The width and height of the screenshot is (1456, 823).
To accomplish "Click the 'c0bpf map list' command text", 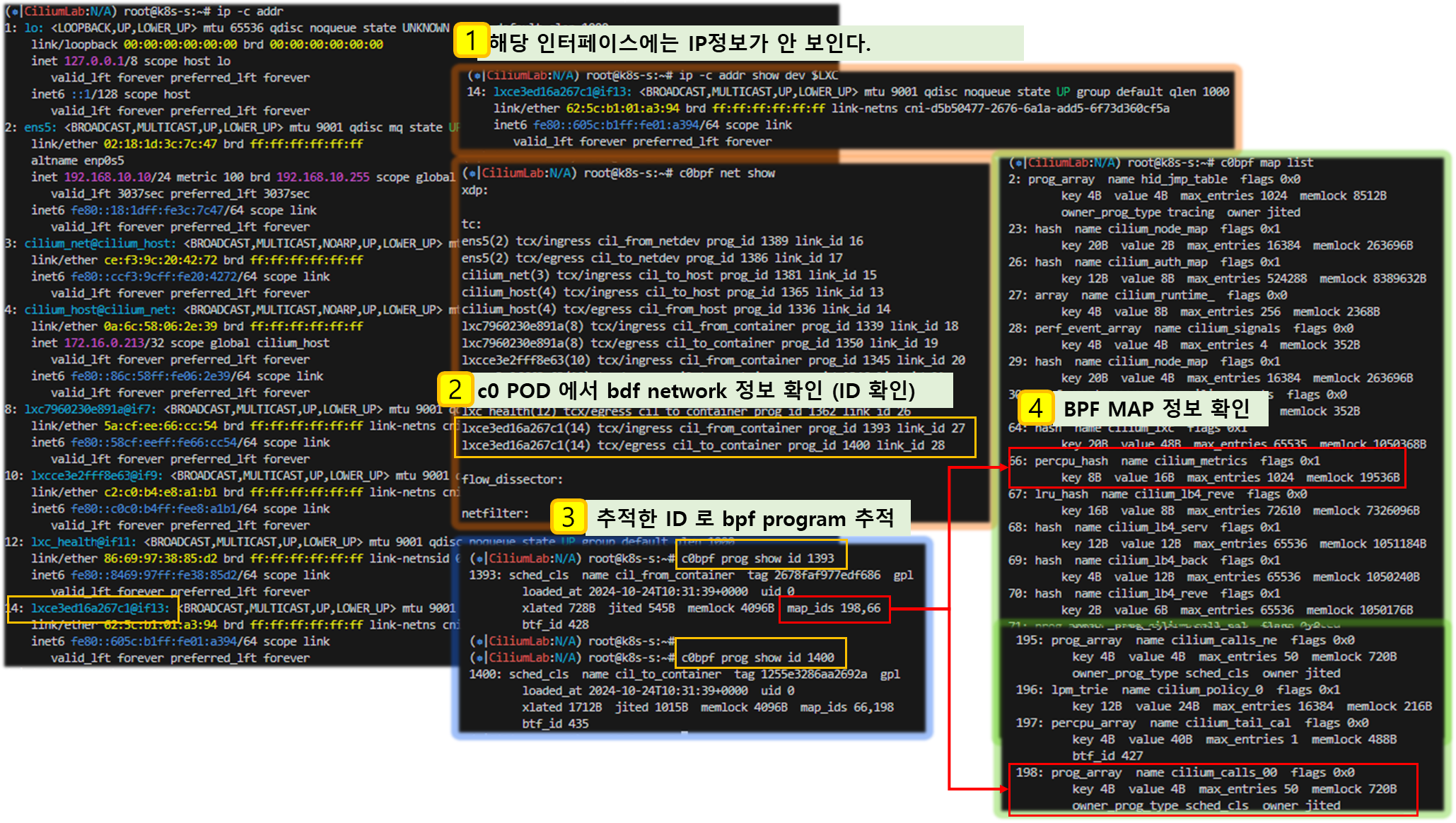I will click(x=1266, y=163).
